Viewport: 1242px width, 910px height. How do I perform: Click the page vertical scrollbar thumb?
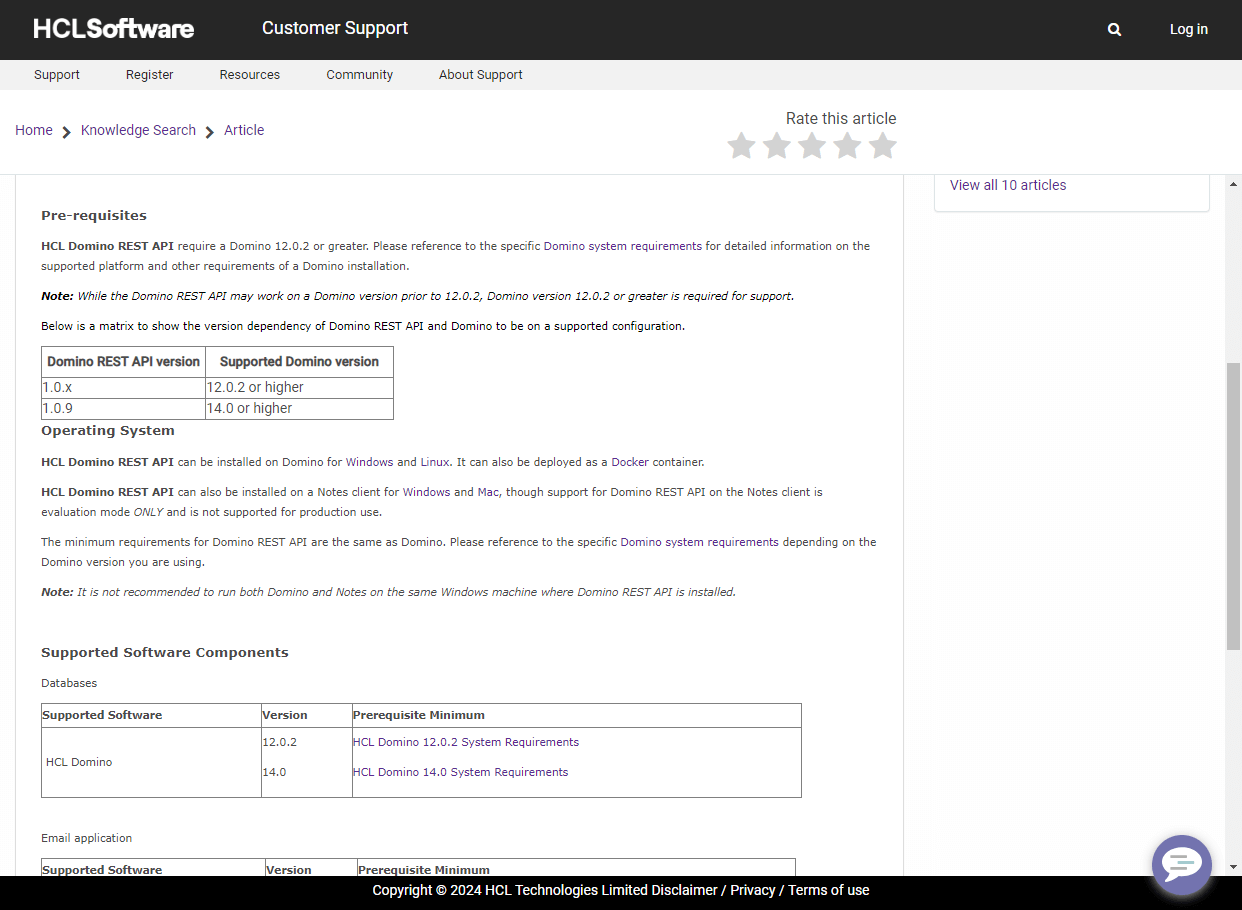point(1234,507)
